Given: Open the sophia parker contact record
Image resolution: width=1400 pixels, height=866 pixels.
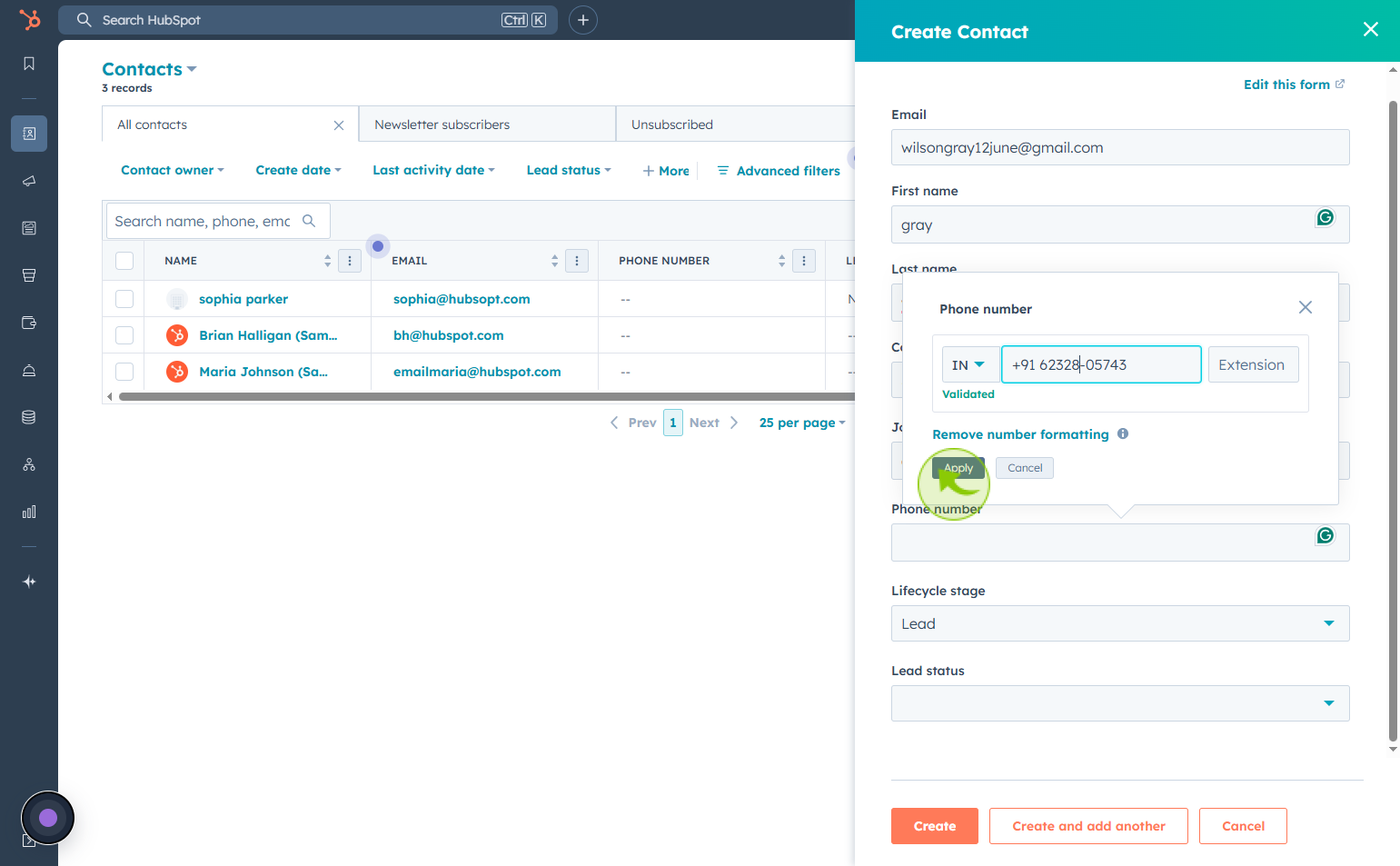Looking at the screenshot, I should (x=243, y=299).
